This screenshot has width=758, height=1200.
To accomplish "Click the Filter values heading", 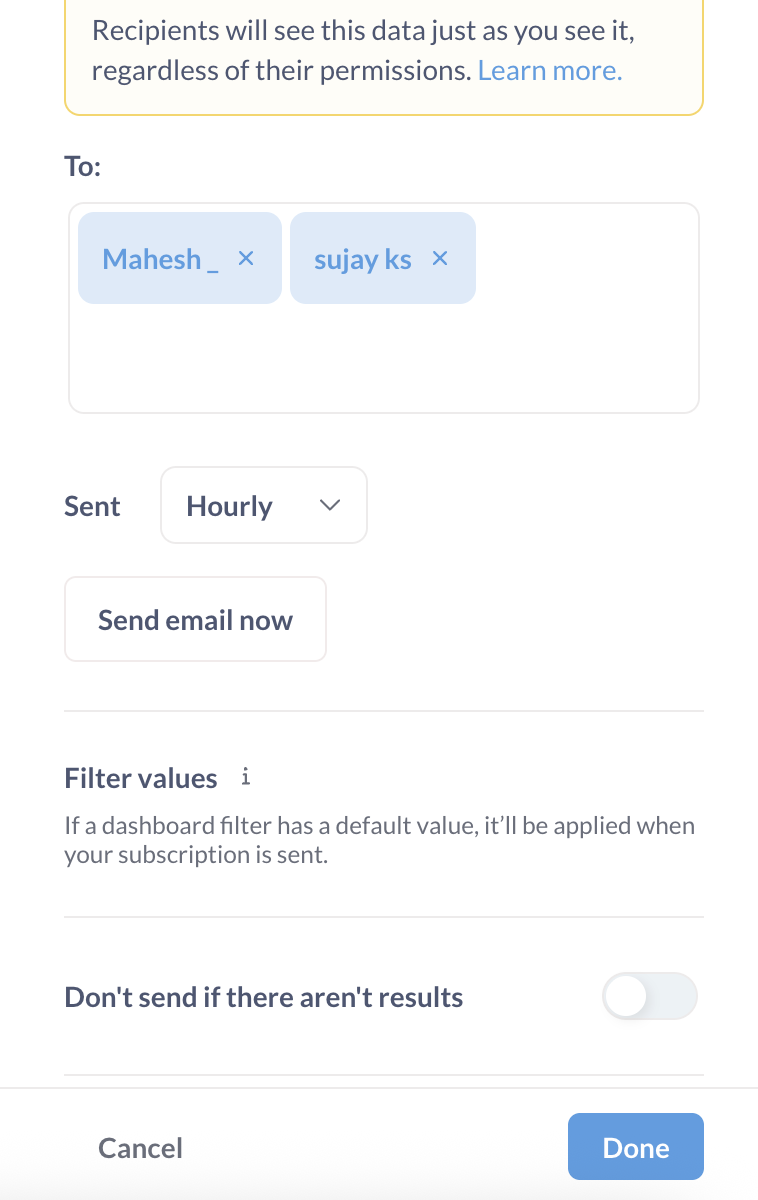I will [140, 778].
